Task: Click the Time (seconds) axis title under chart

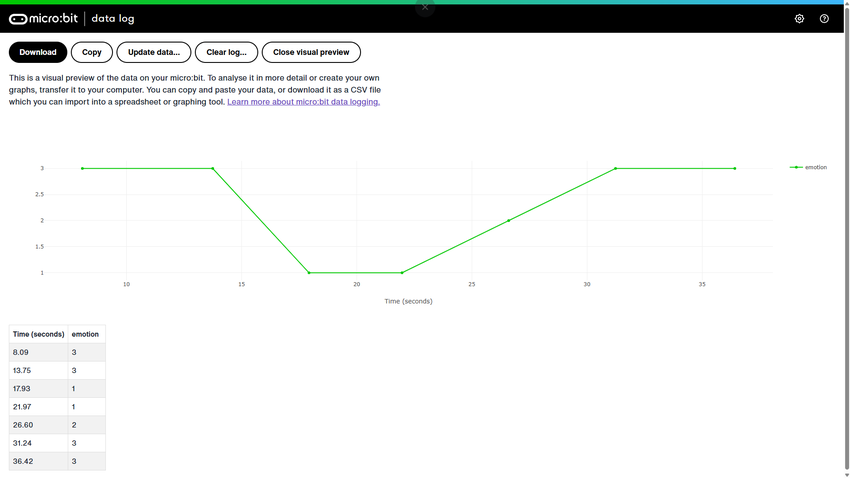Action: pos(408,301)
